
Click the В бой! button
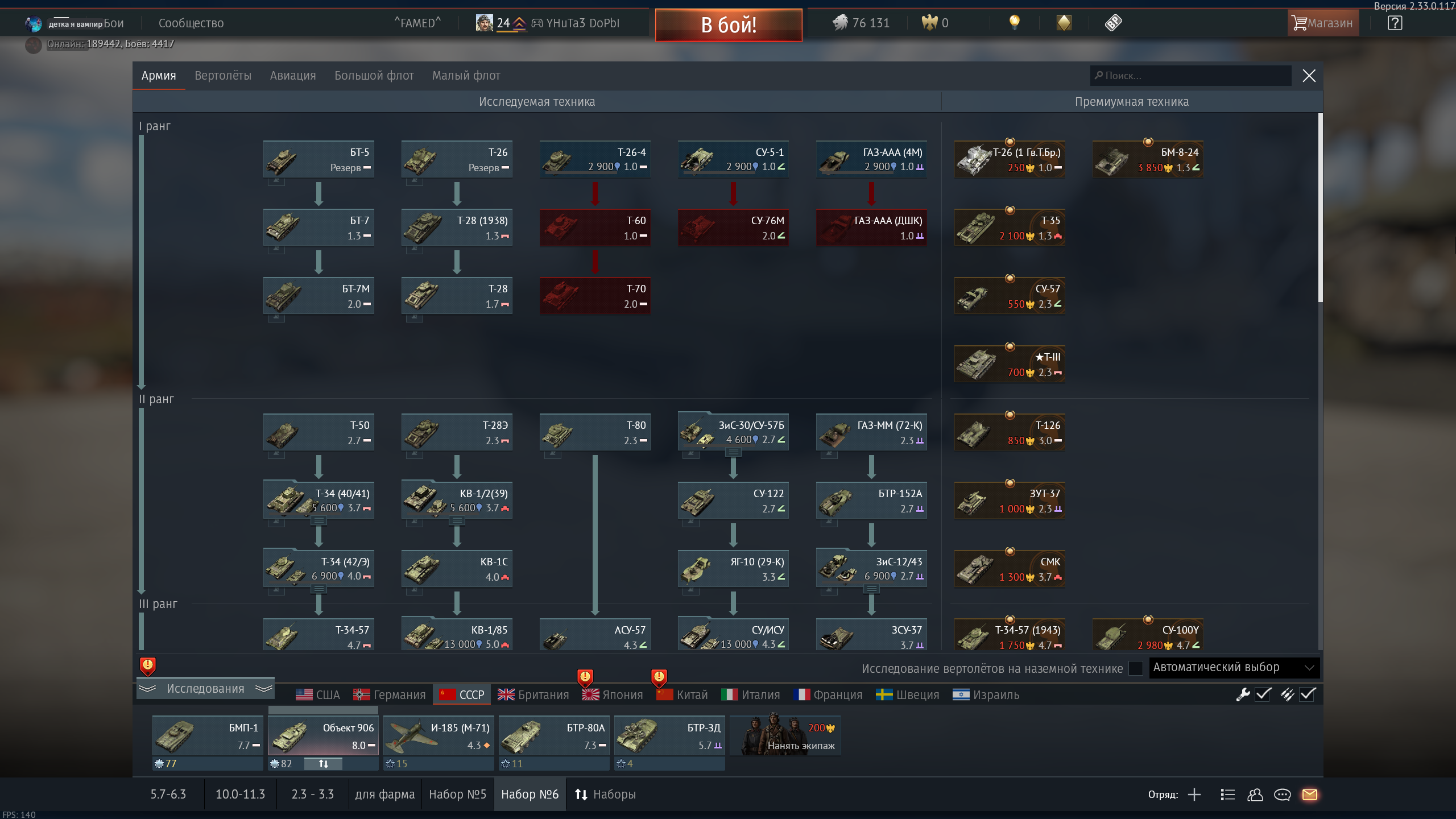729,24
